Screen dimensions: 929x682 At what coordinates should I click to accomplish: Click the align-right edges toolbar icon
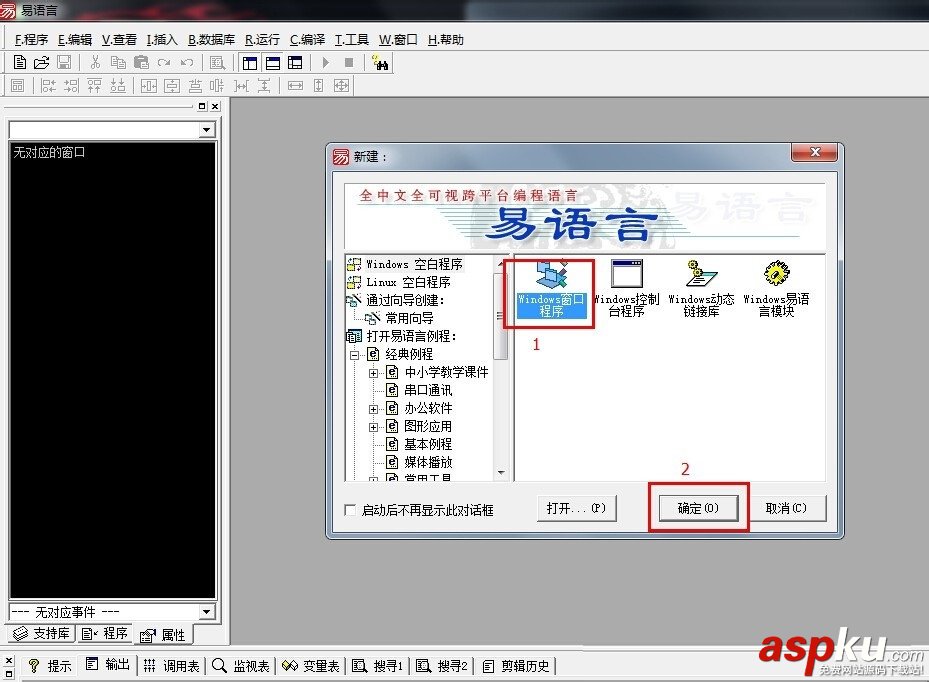(71, 86)
